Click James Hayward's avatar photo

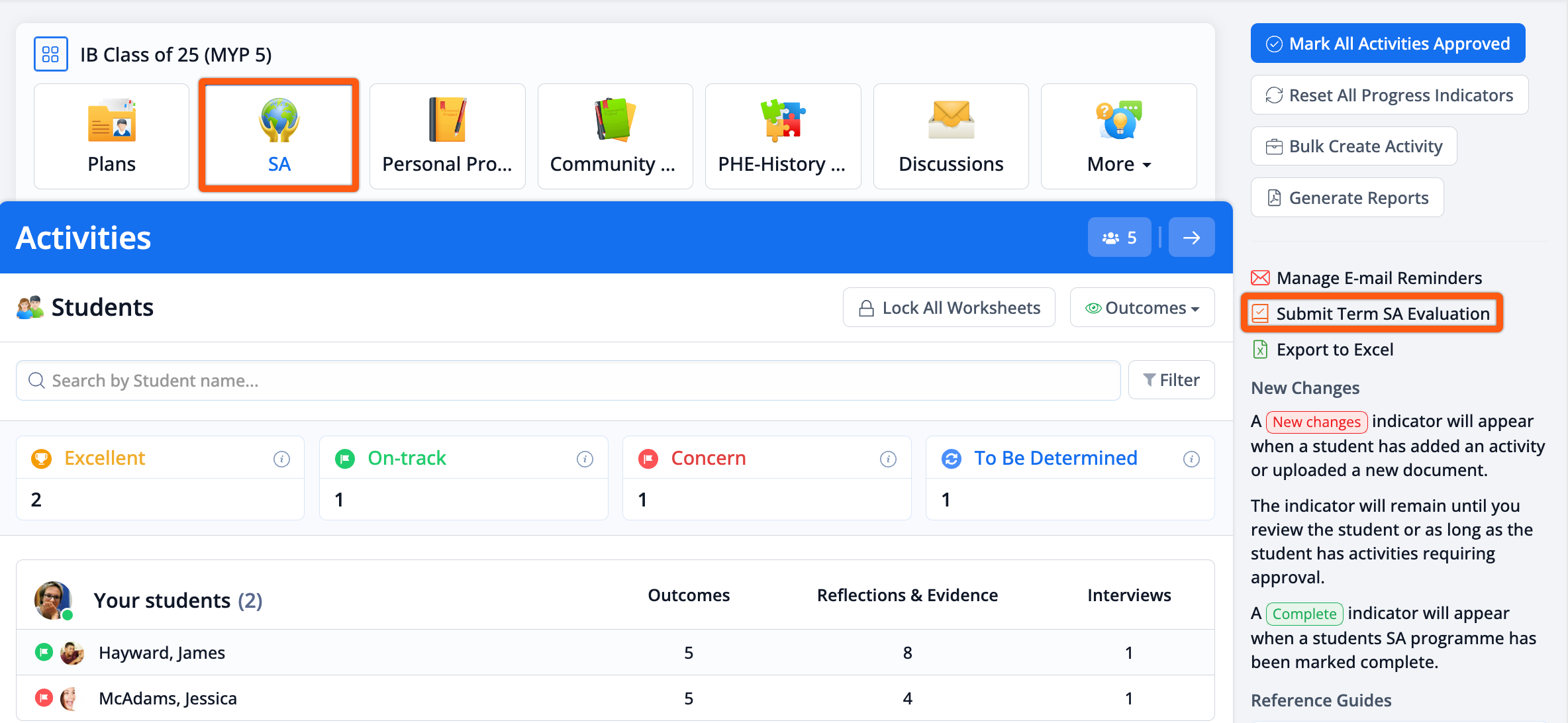tap(72, 653)
